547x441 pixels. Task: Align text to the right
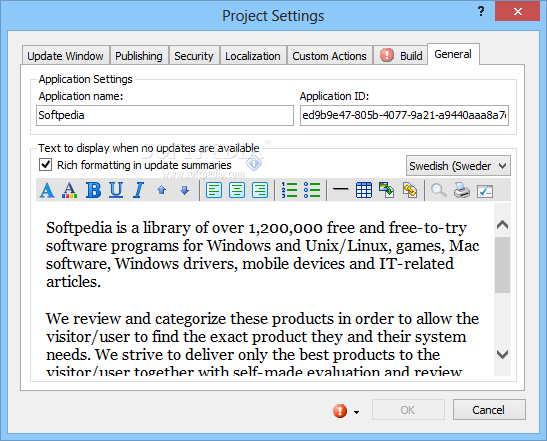pyautogui.click(x=260, y=190)
